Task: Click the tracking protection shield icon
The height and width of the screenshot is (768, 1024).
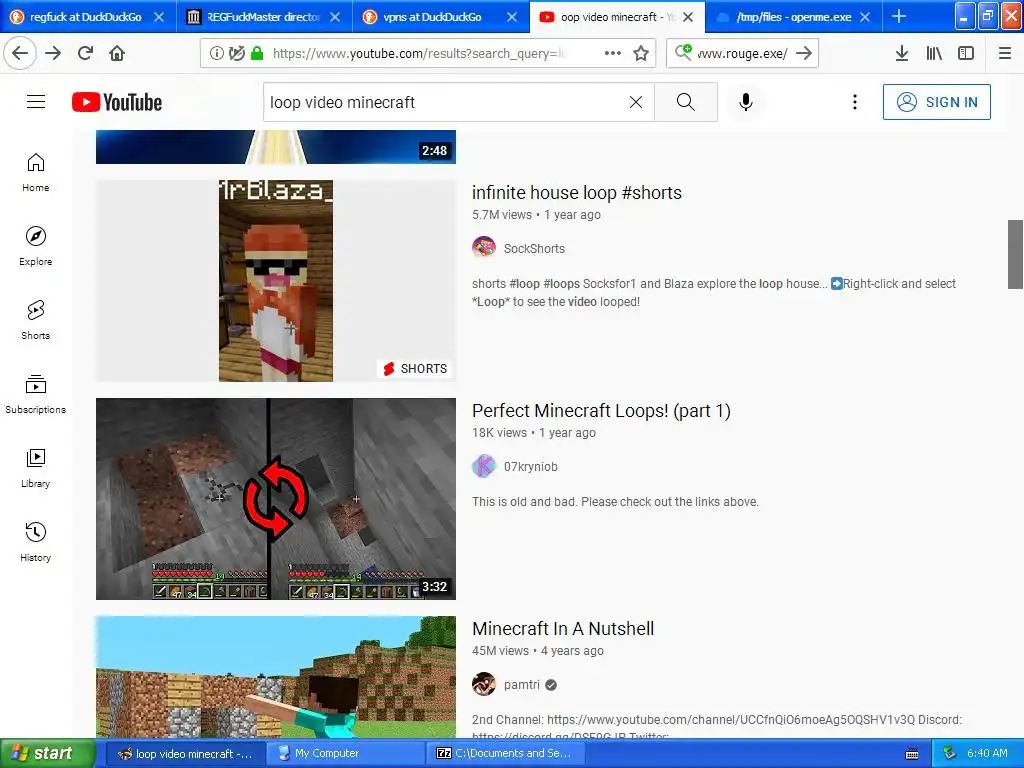Action: pyautogui.click(x=236, y=53)
